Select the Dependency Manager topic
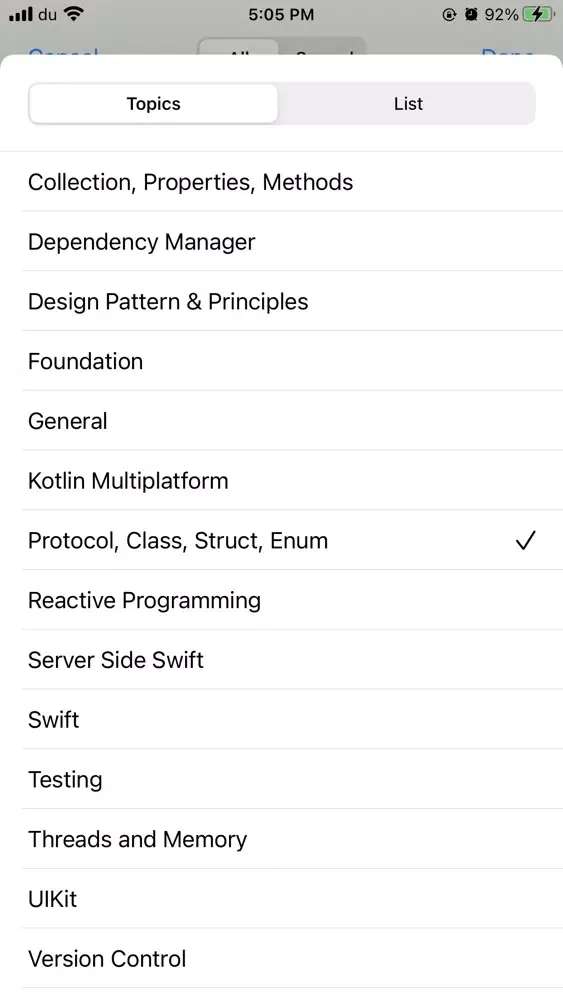The height and width of the screenshot is (1000, 563). pos(281,241)
